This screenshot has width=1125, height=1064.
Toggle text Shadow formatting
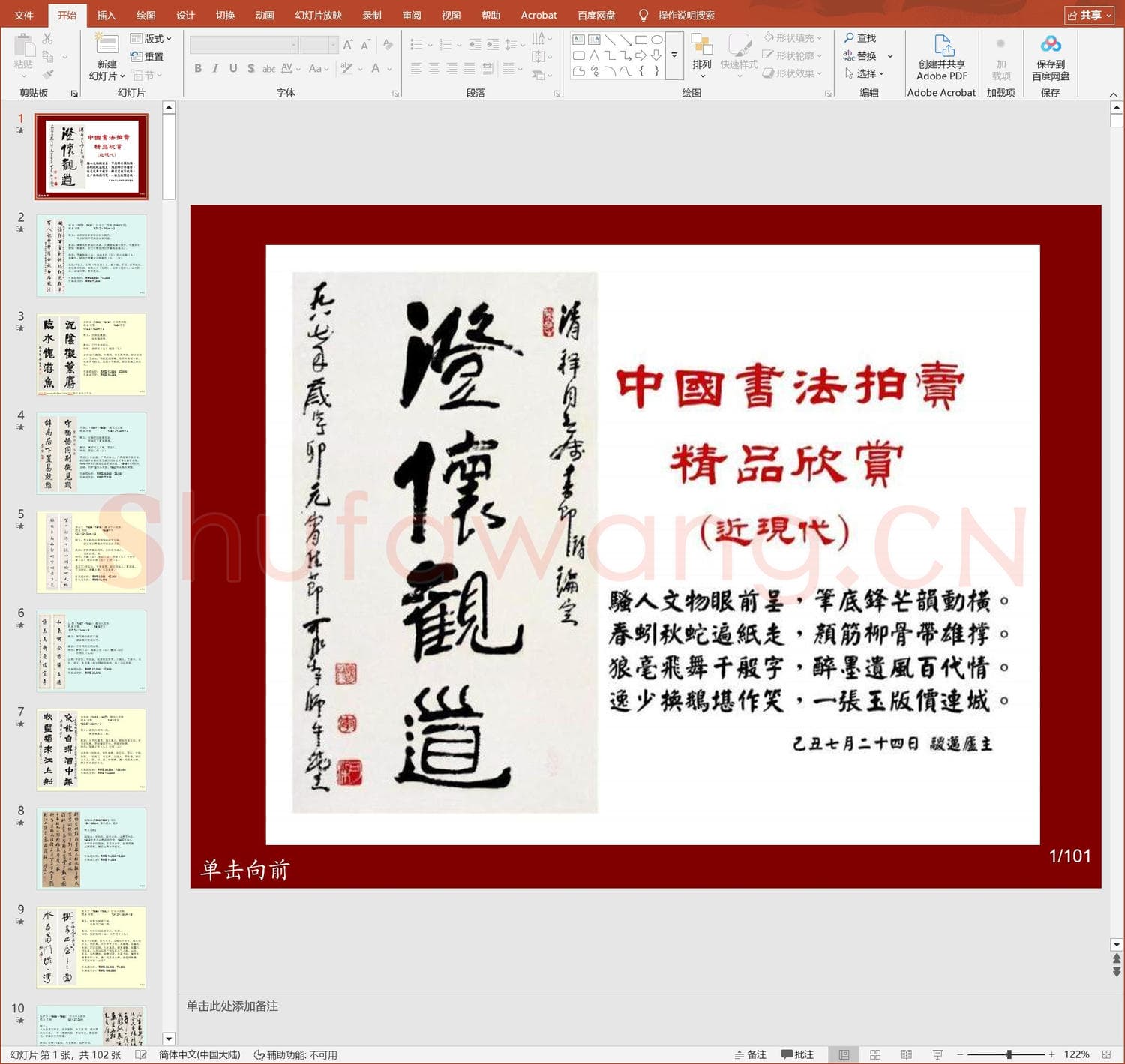[251, 68]
